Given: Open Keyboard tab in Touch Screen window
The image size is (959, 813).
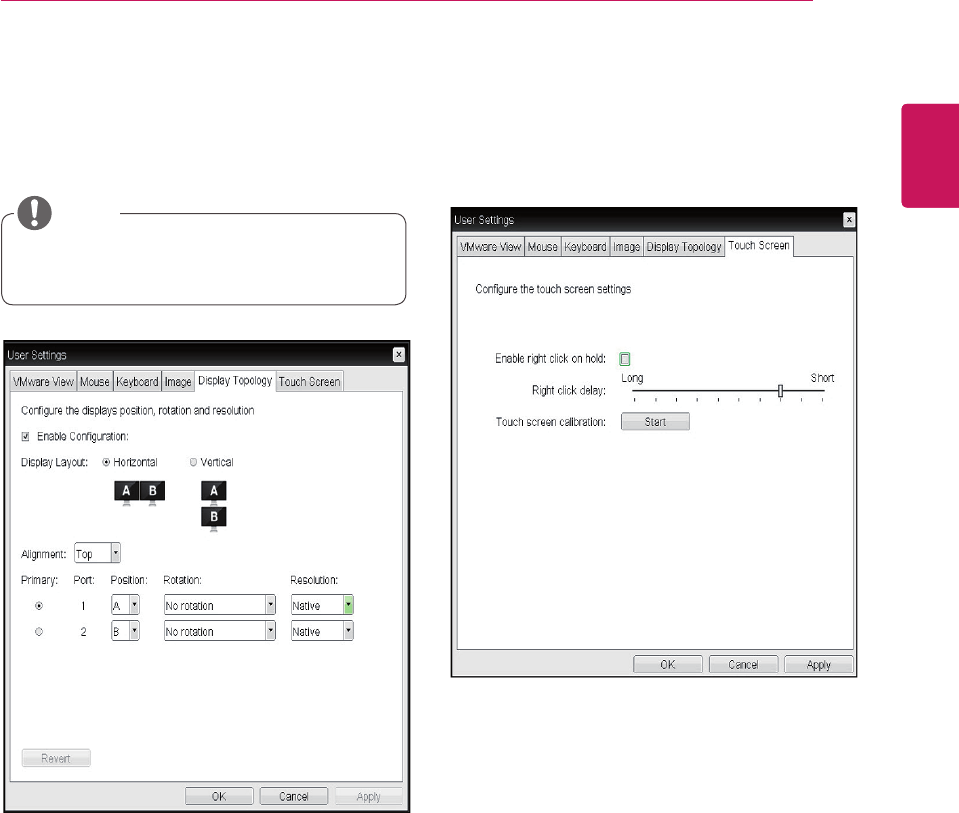Looking at the screenshot, I should (585, 247).
